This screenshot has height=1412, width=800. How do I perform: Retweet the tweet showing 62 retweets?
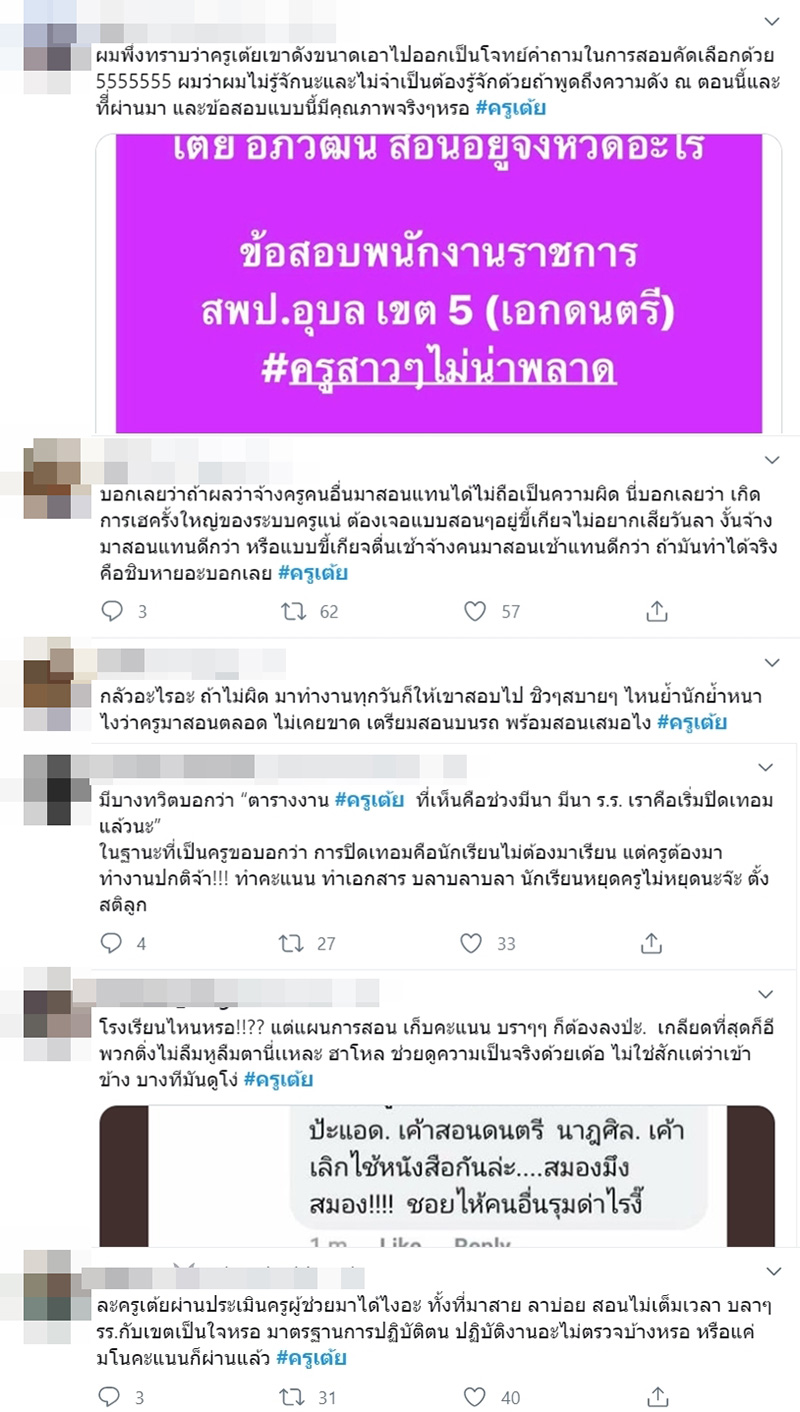[x=293, y=611]
